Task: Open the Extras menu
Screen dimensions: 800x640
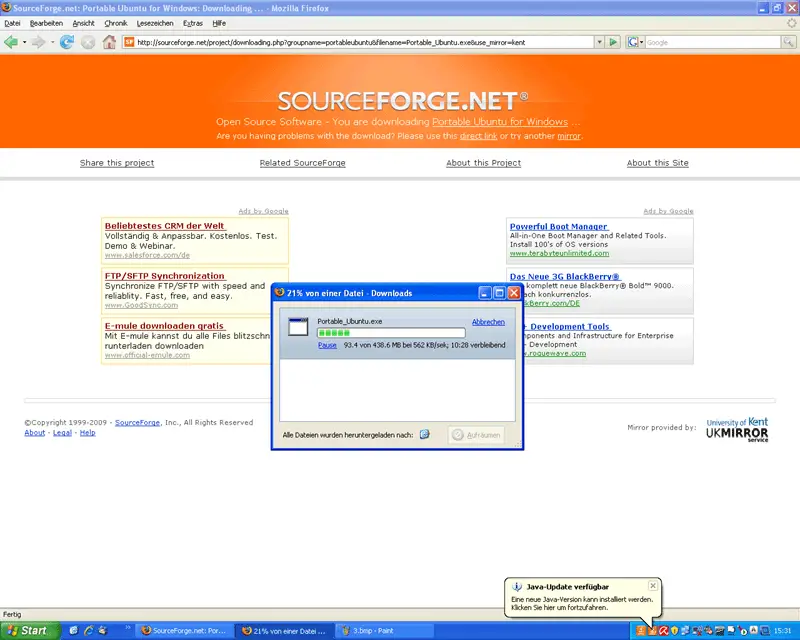Action: [x=193, y=23]
